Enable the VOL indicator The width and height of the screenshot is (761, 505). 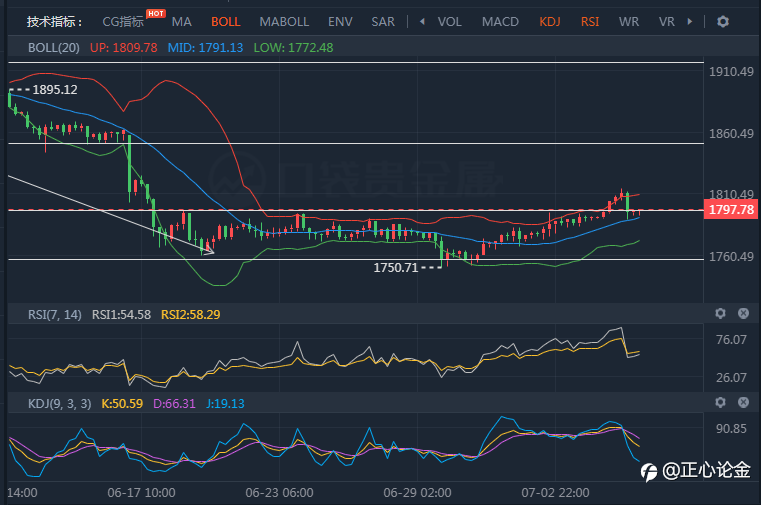pos(449,22)
